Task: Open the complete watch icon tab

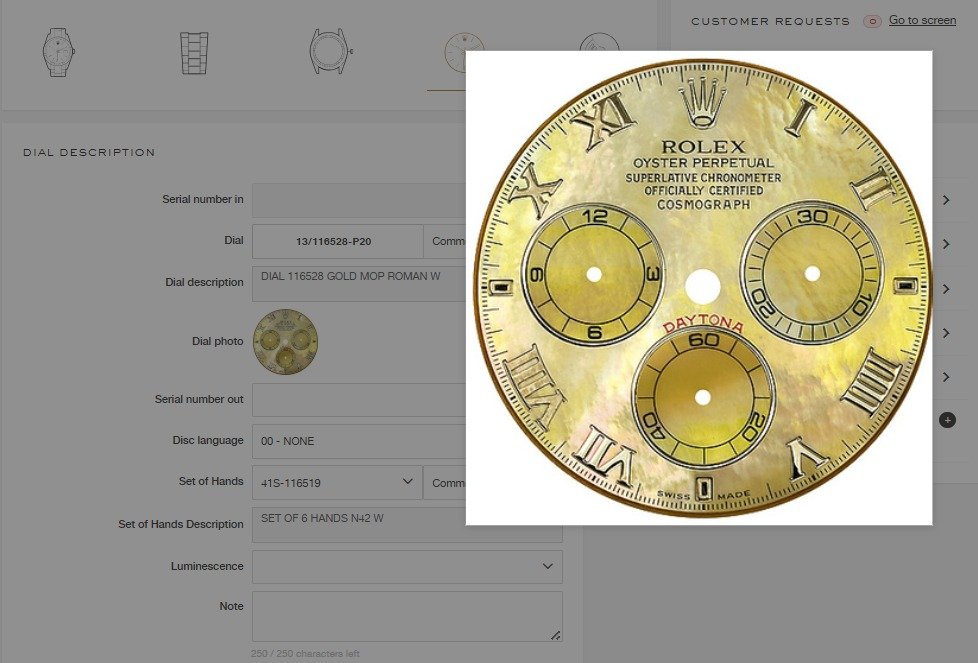Action: 58,52
